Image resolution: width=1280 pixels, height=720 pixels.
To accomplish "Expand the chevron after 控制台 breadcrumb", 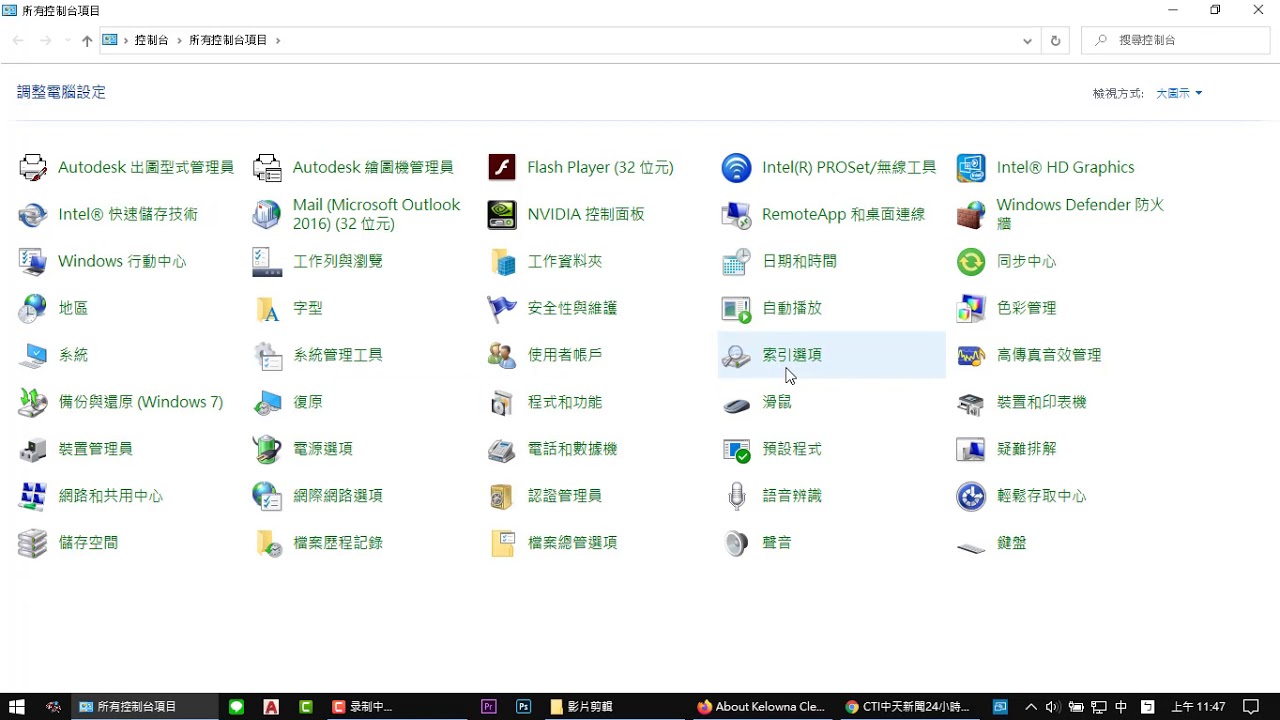I will tap(180, 41).
